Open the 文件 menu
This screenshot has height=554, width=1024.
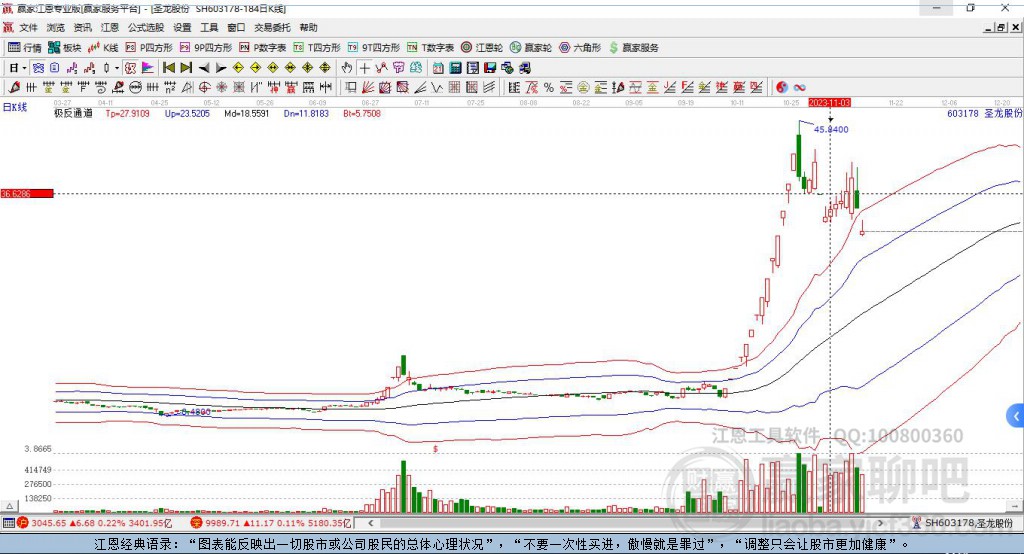(28, 27)
